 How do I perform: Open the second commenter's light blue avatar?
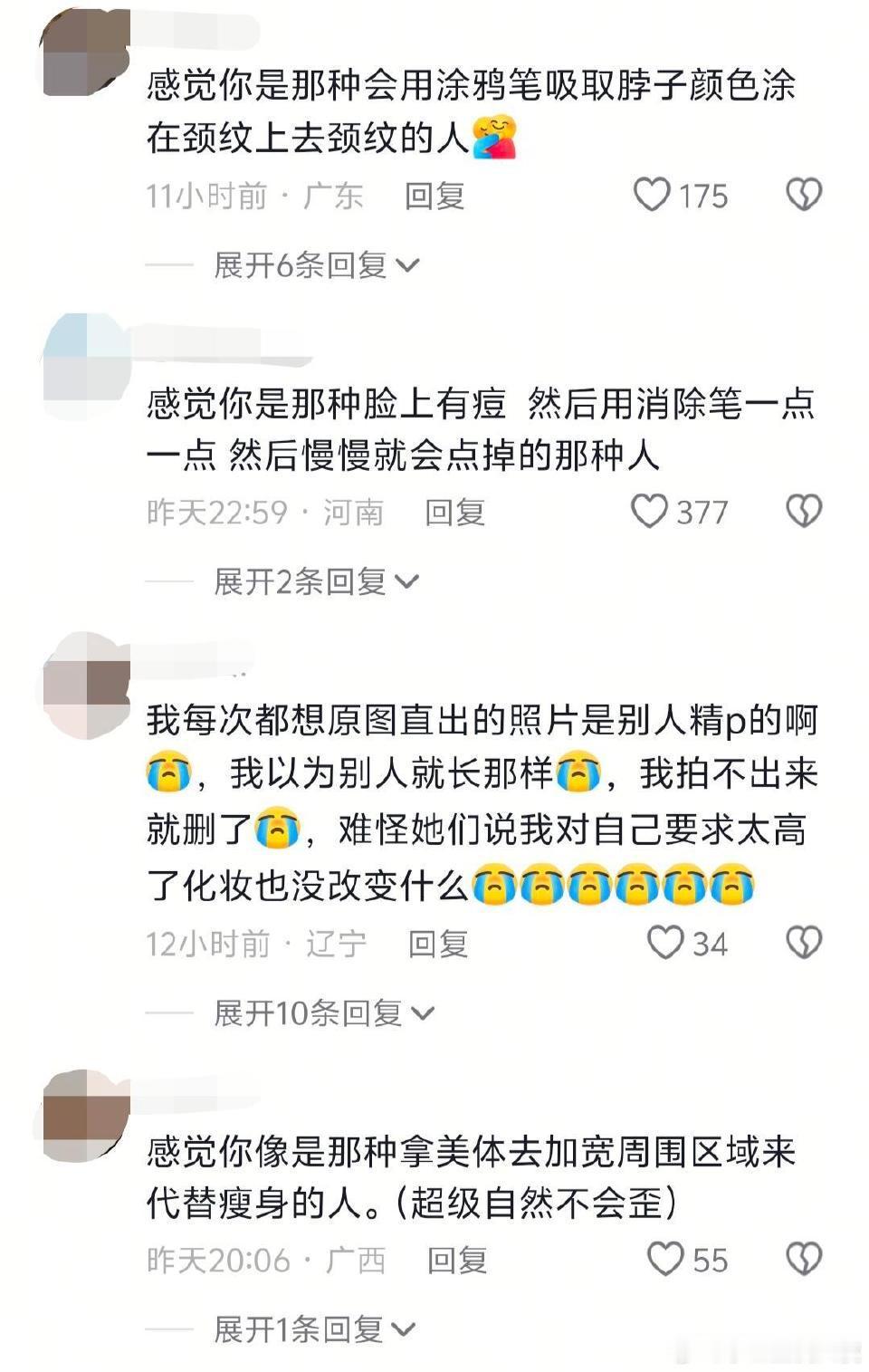click(87, 367)
